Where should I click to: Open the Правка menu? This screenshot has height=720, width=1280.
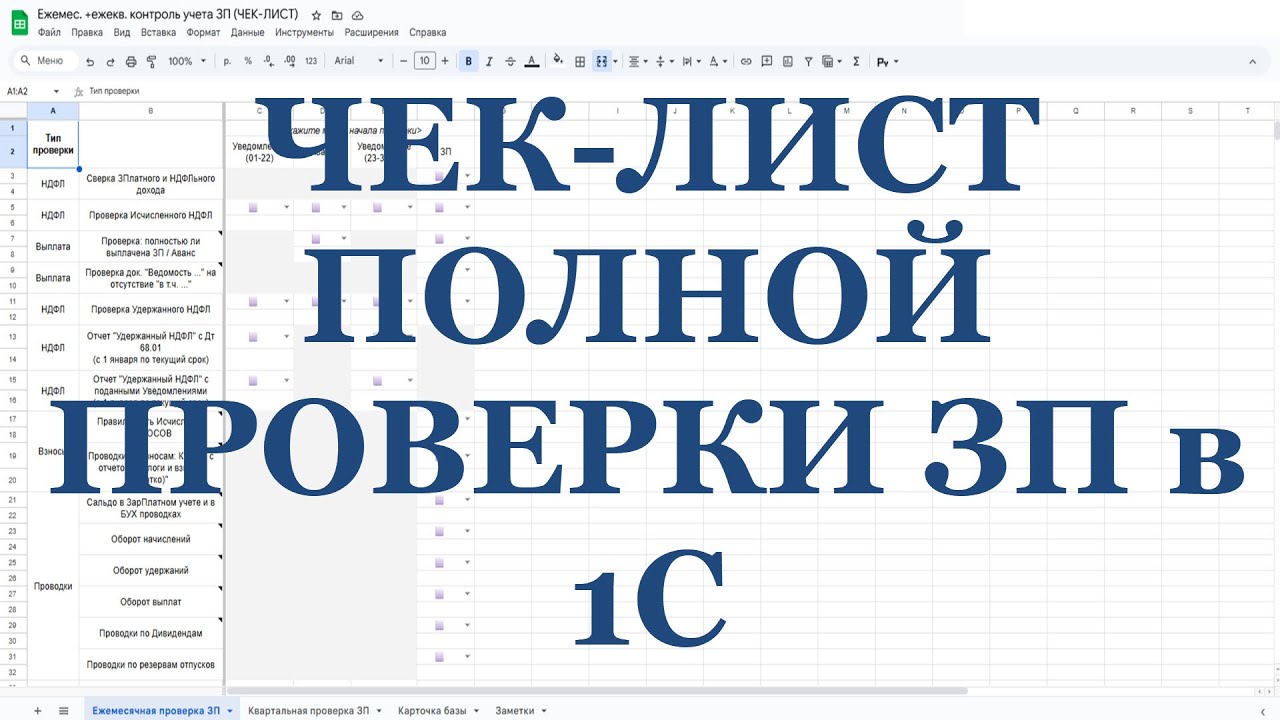tap(87, 33)
